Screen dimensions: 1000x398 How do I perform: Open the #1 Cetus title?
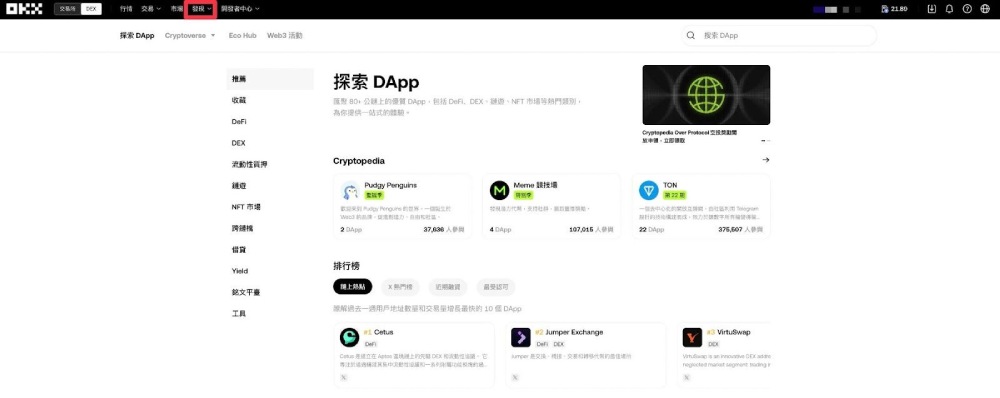click(379, 332)
